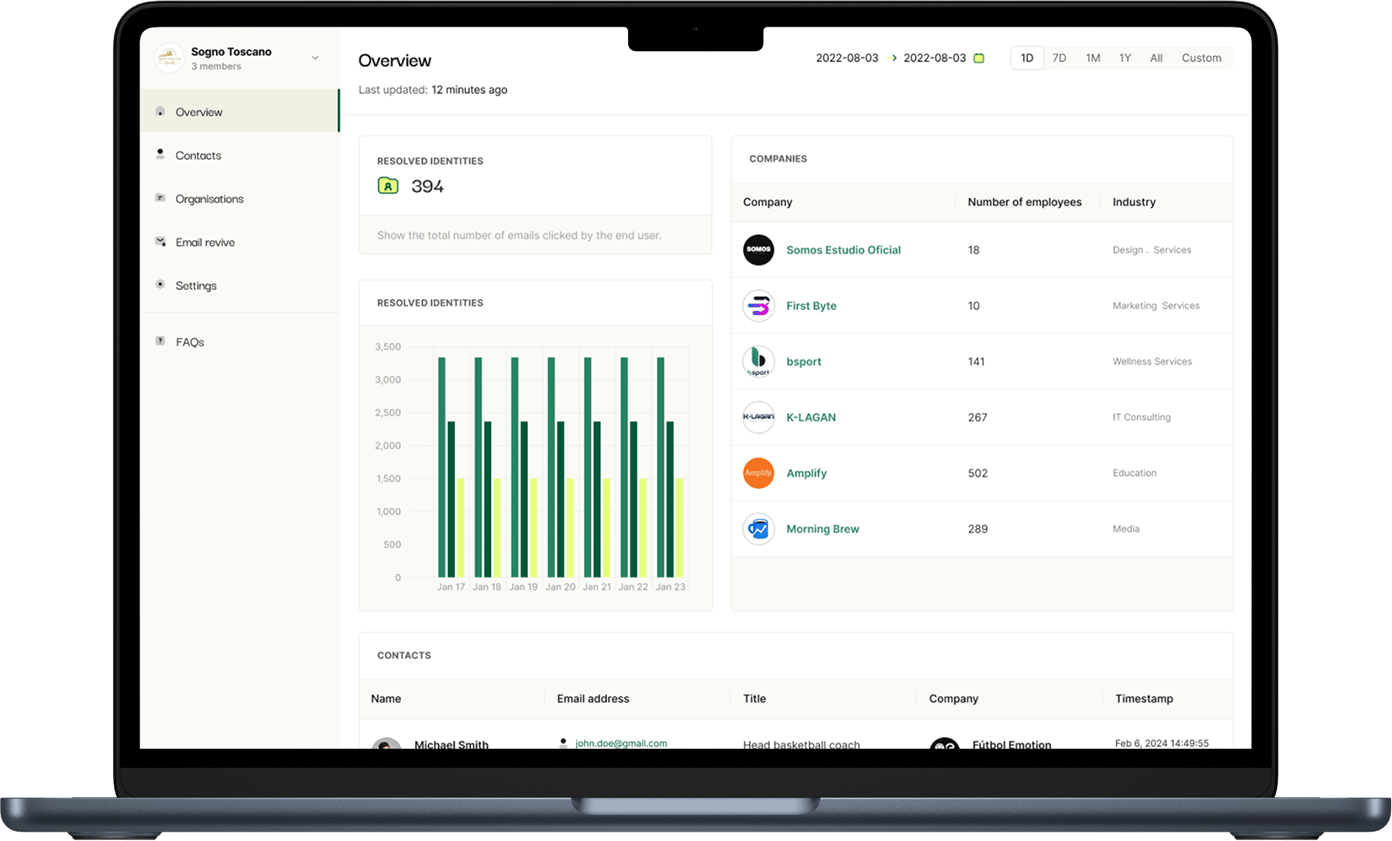Open Organisations via its briefcase icon
Image resolution: width=1392 pixels, height=841 pixels.
pyautogui.click(x=160, y=198)
